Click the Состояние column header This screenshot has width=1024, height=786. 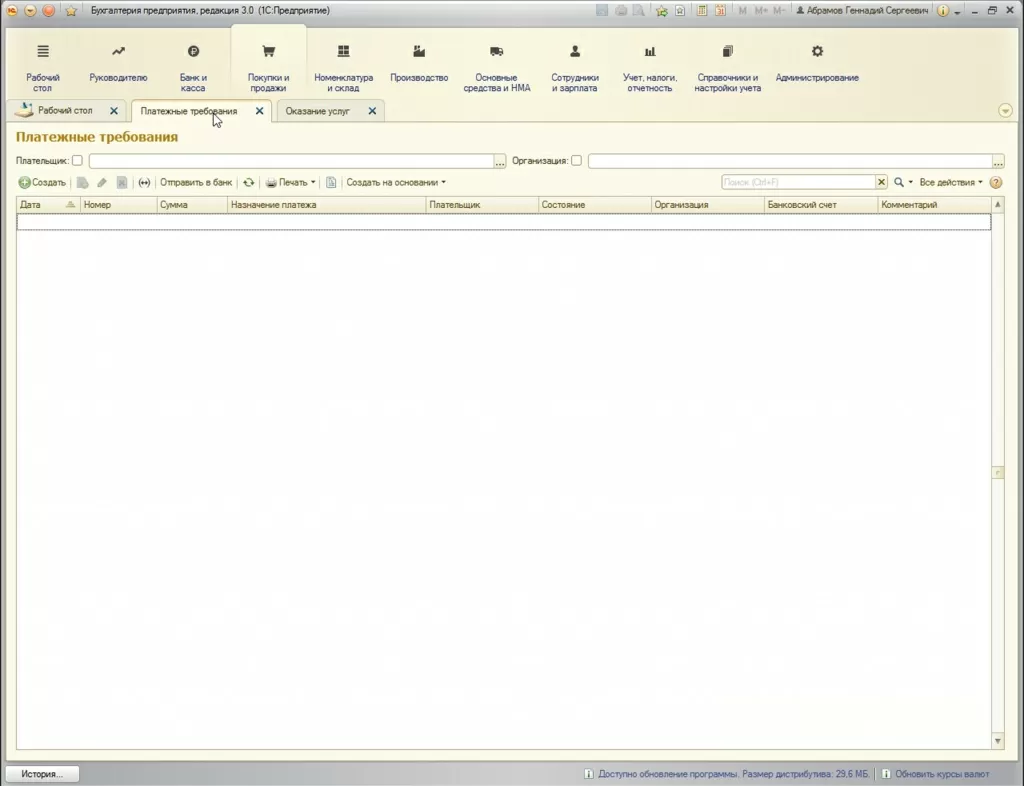[x=594, y=205]
